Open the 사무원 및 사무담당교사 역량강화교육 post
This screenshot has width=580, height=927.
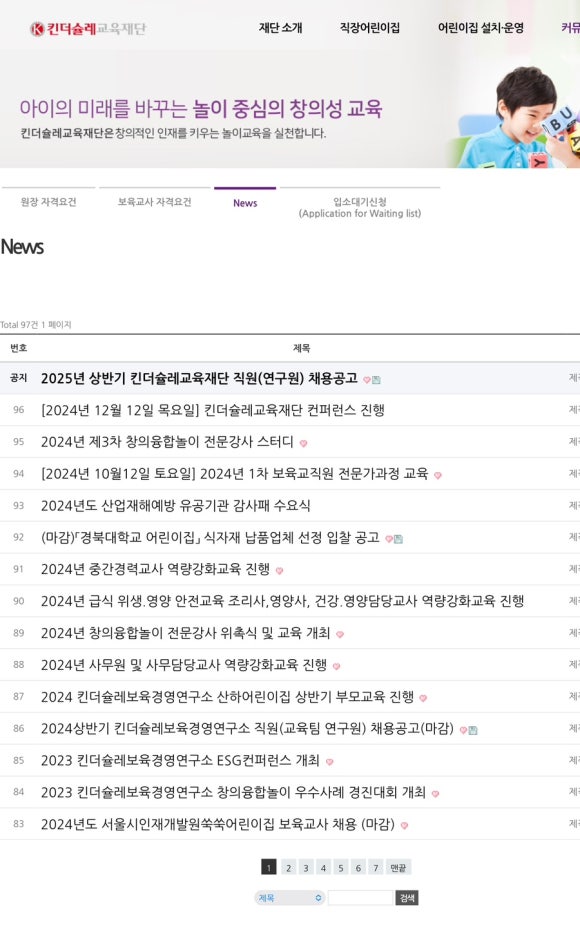pyautogui.click(x=184, y=665)
